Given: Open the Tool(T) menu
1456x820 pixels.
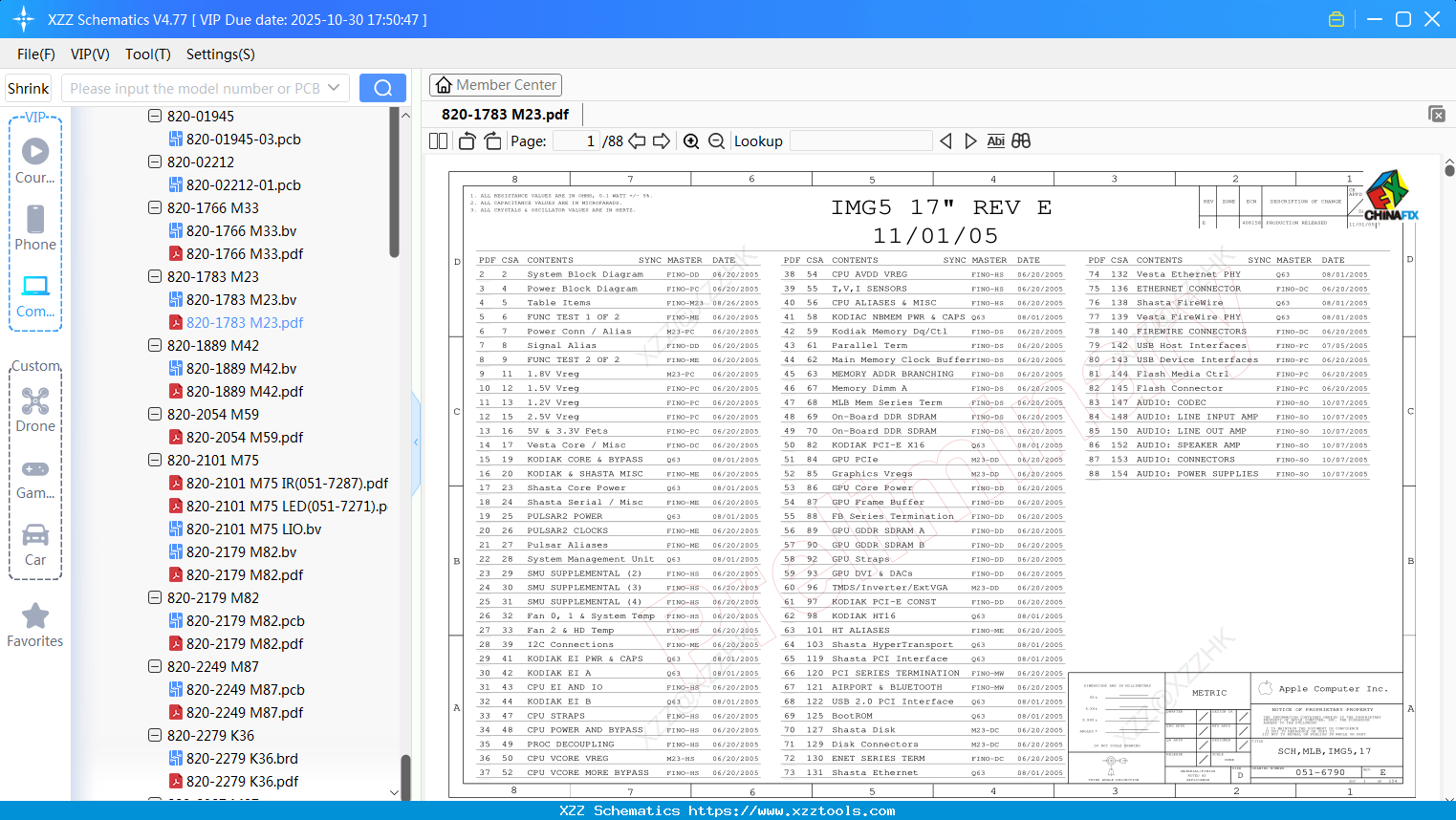Looking at the screenshot, I should tap(148, 54).
